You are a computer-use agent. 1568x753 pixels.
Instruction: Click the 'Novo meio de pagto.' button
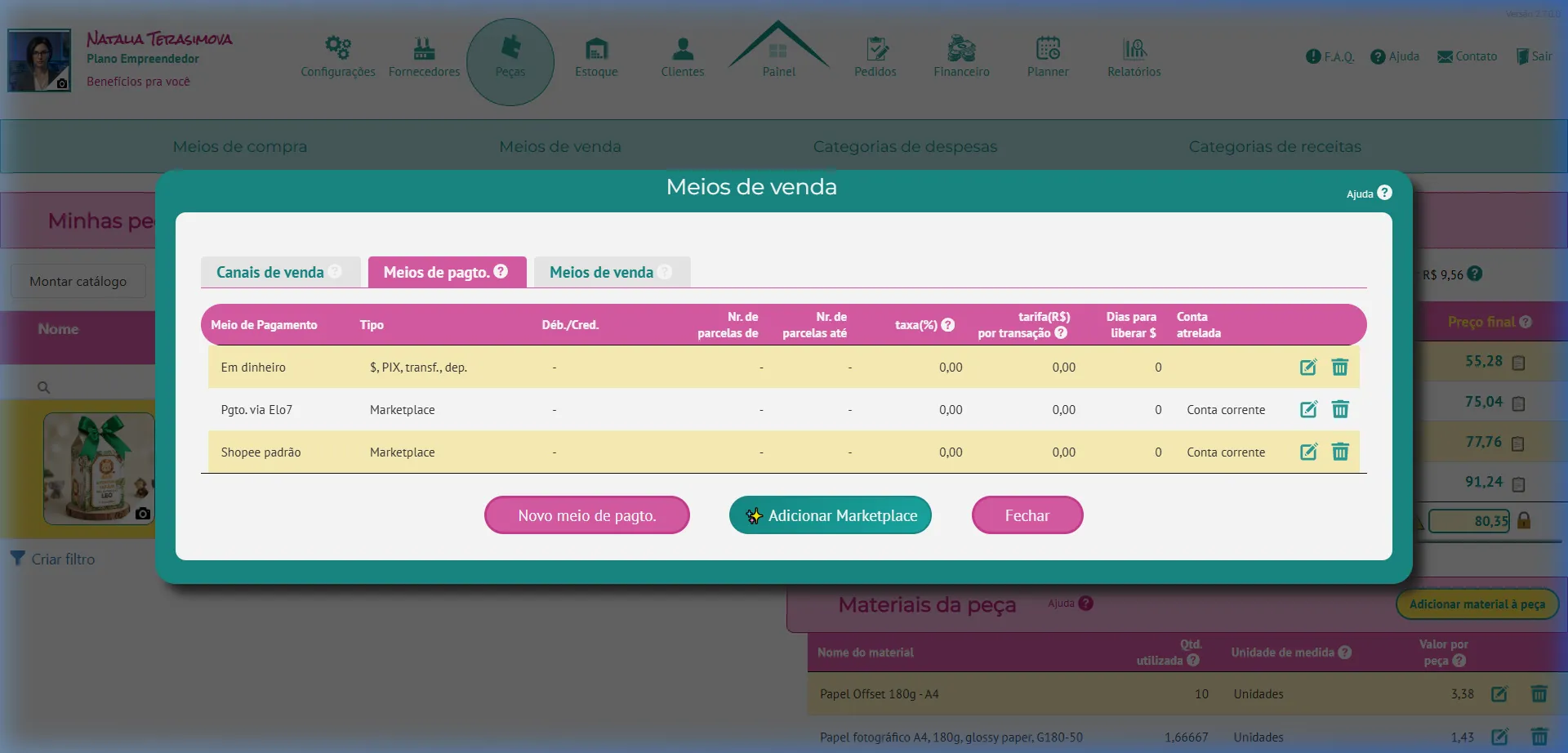coord(586,515)
